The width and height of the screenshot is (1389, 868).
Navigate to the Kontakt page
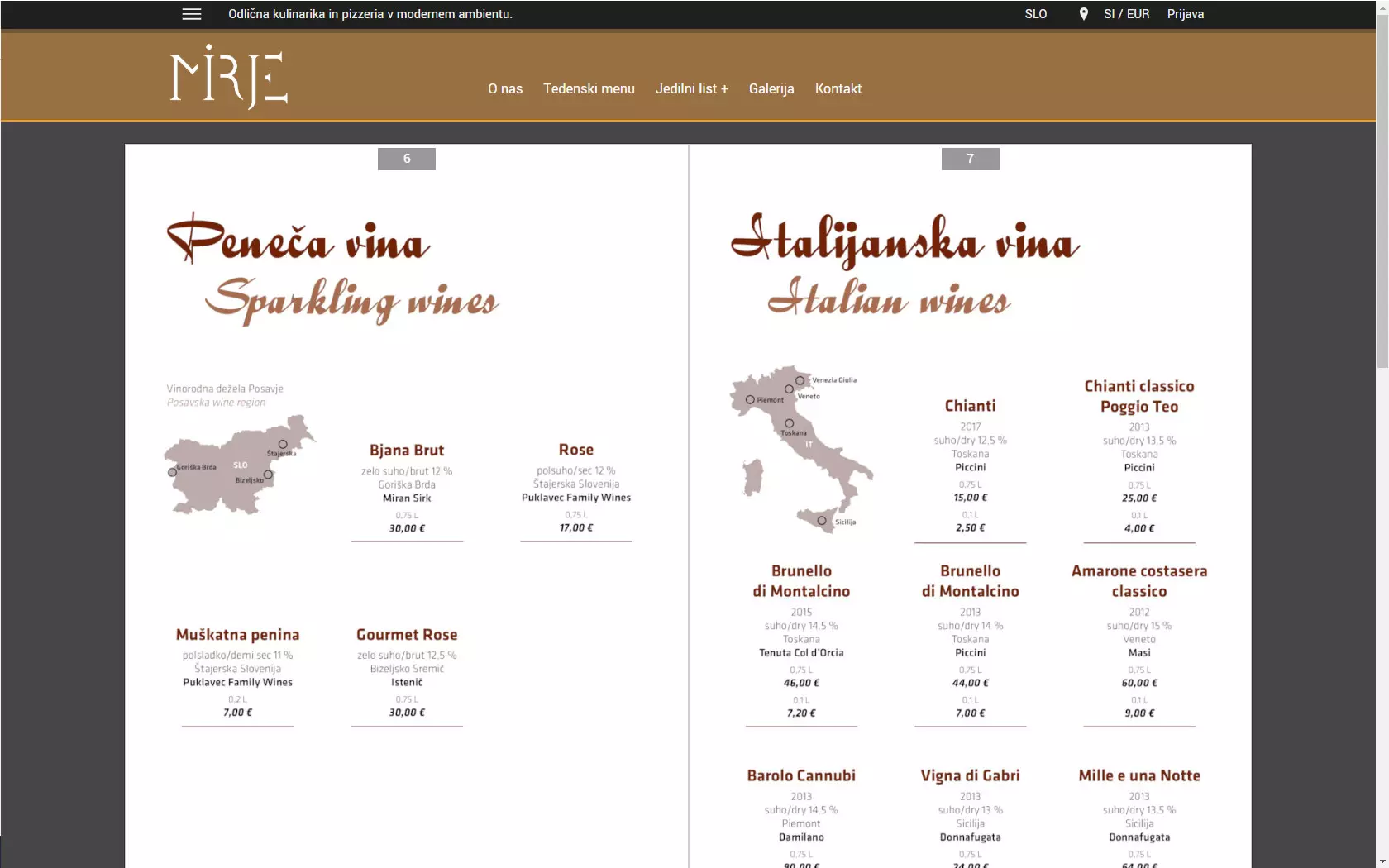coord(838,88)
